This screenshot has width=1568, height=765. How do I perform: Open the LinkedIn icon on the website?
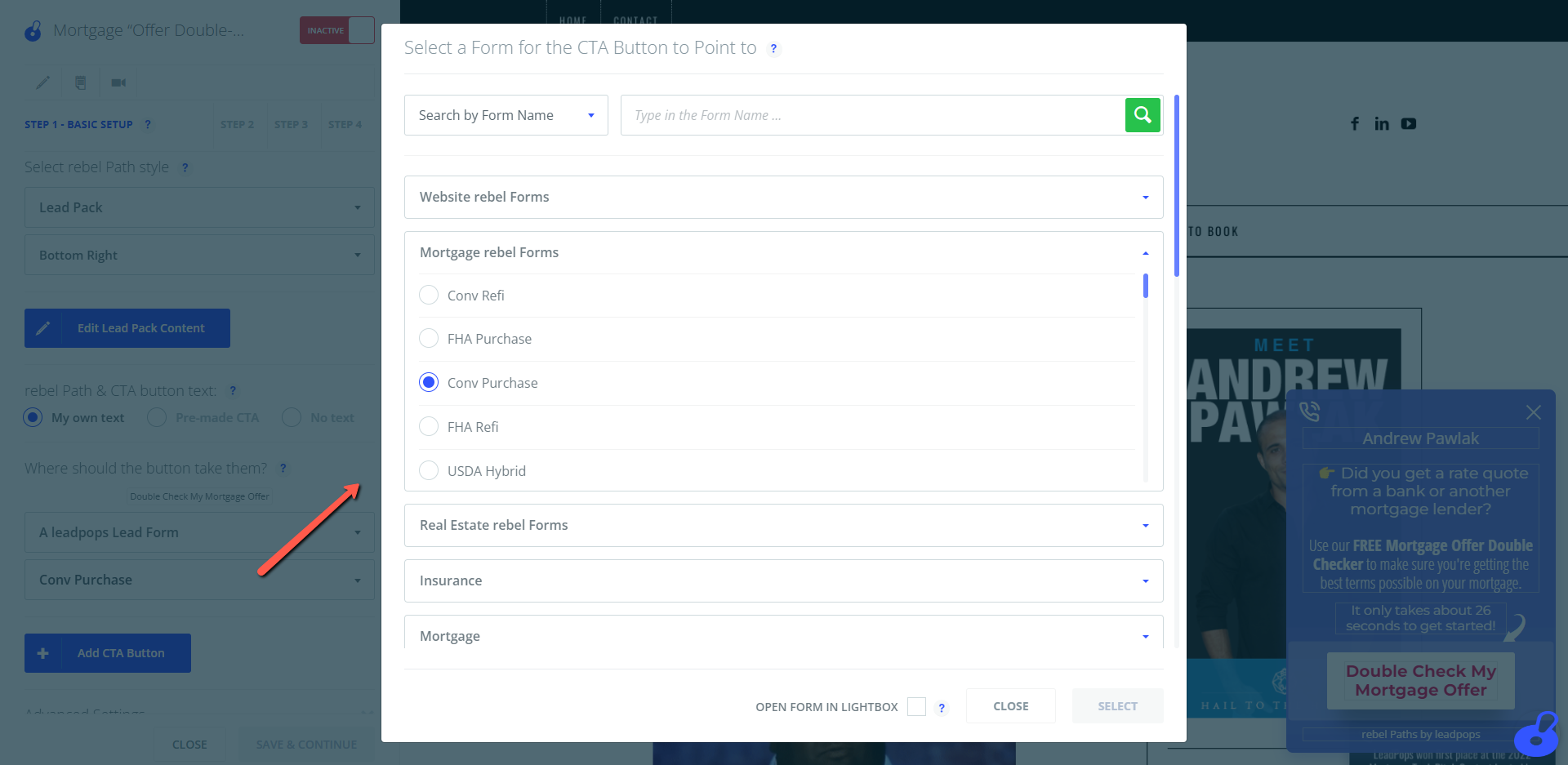1382,123
